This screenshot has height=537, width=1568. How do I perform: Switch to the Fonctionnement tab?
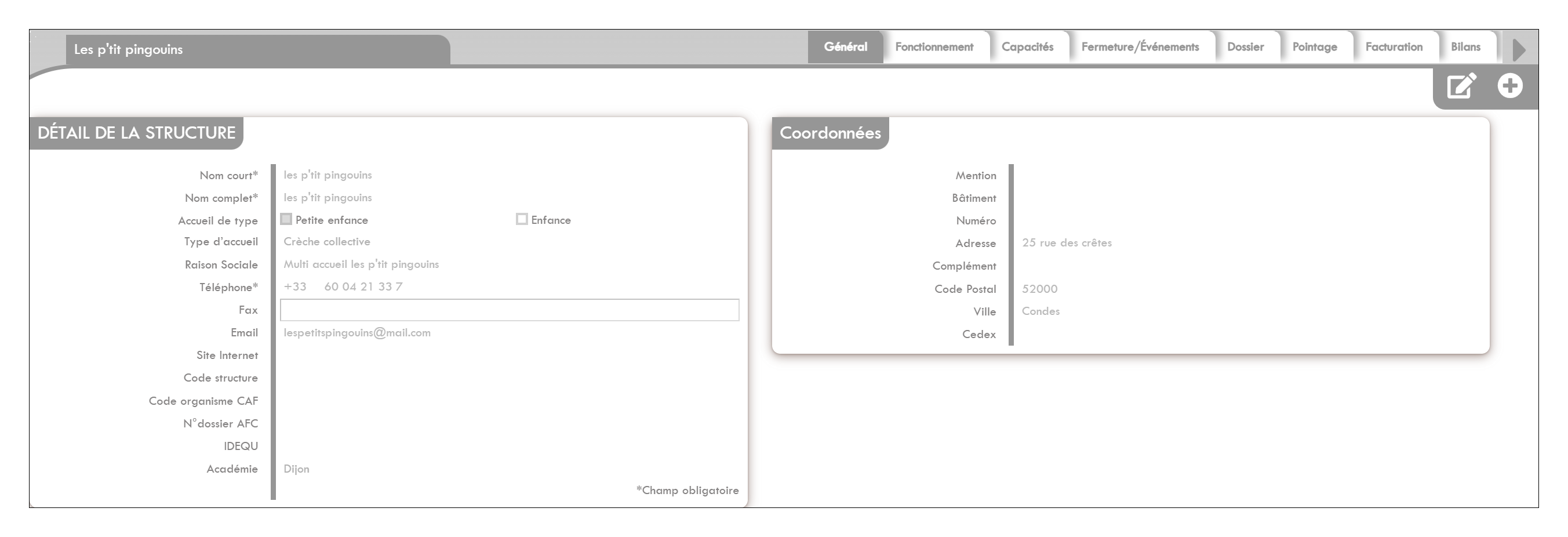click(934, 47)
